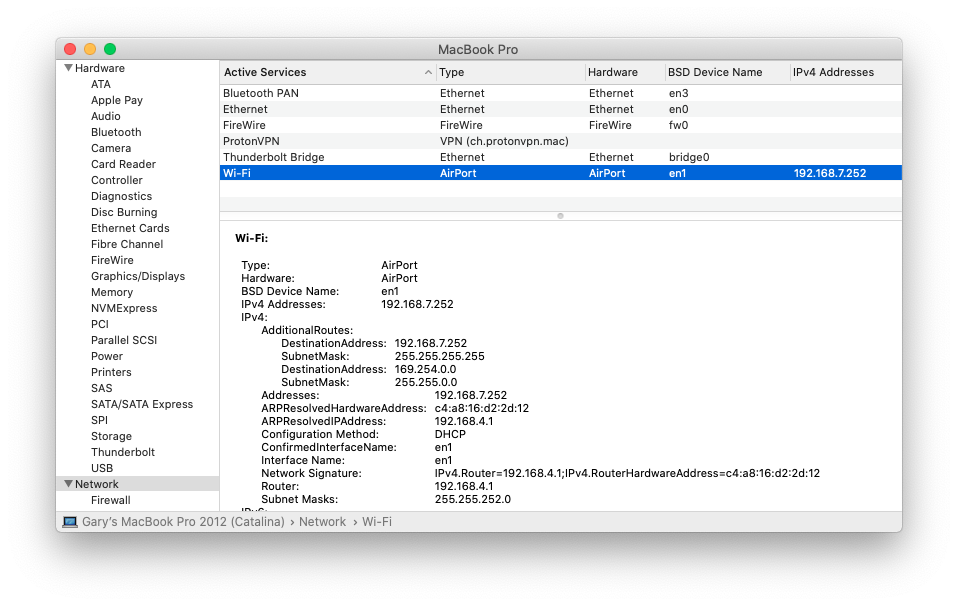
Task: Select PCI in sidebar
Action: (x=100, y=324)
